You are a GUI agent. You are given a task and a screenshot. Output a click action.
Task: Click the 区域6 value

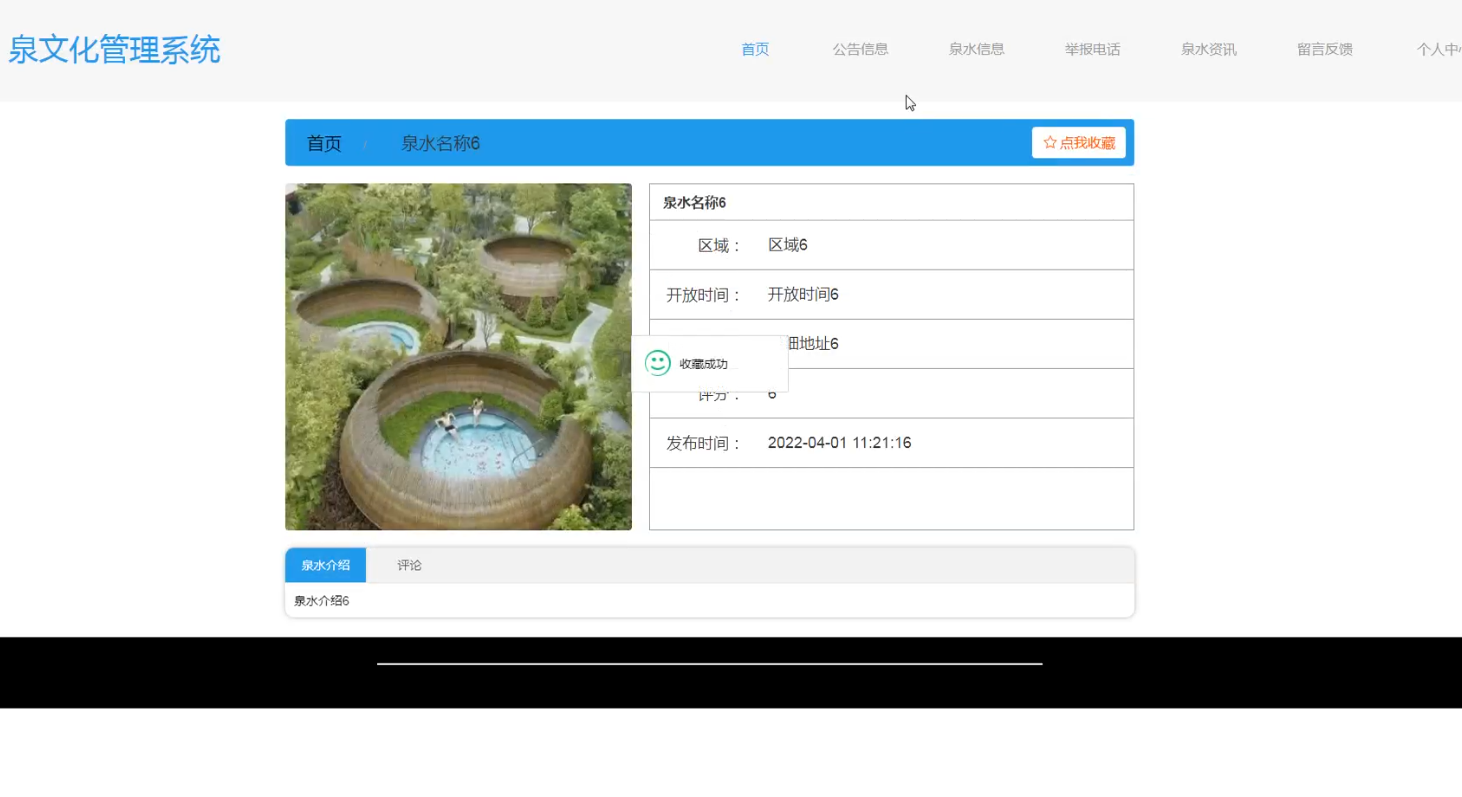[787, 245]
